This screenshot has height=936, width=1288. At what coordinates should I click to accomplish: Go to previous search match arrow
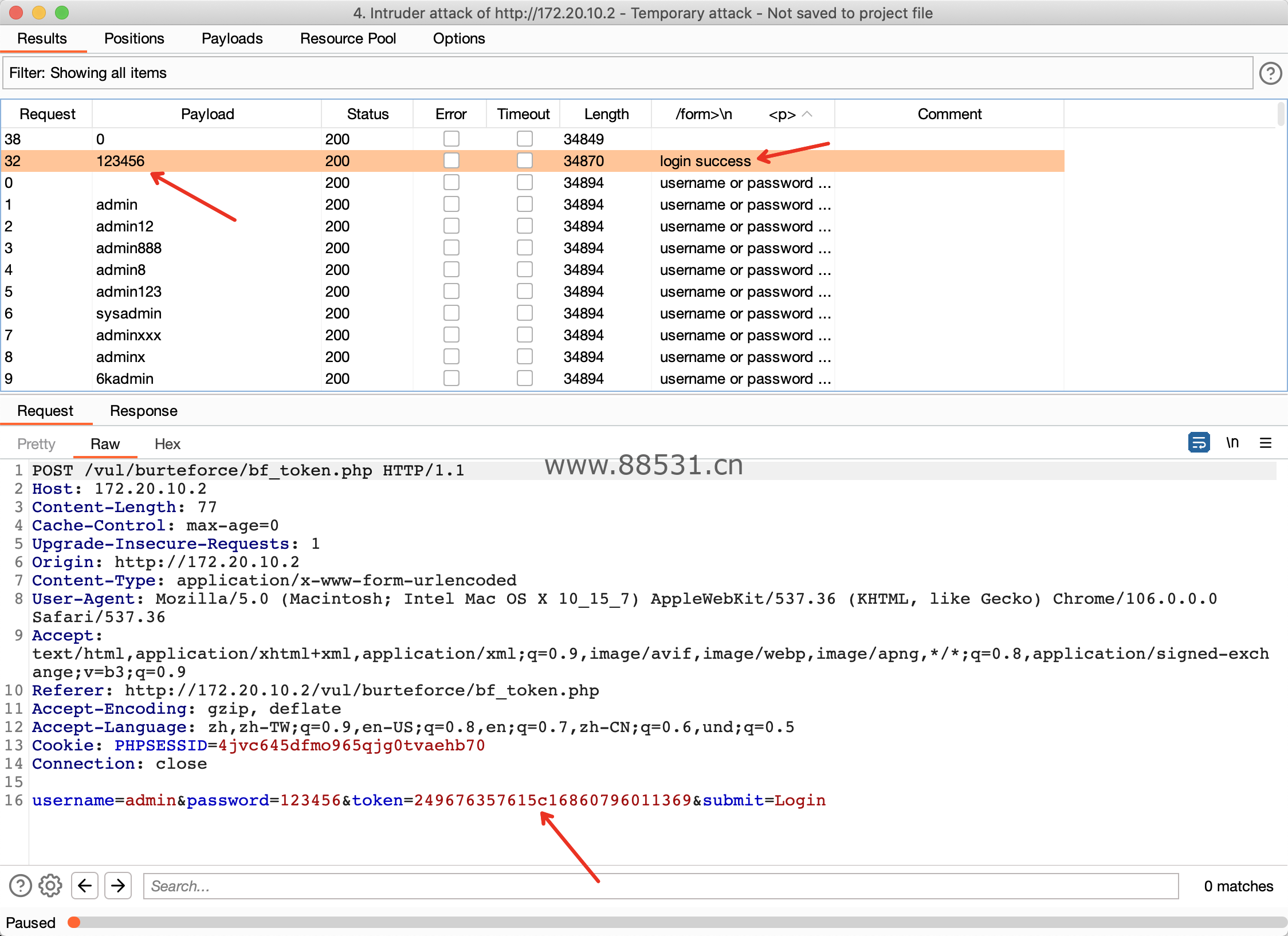tap(85, 886)
